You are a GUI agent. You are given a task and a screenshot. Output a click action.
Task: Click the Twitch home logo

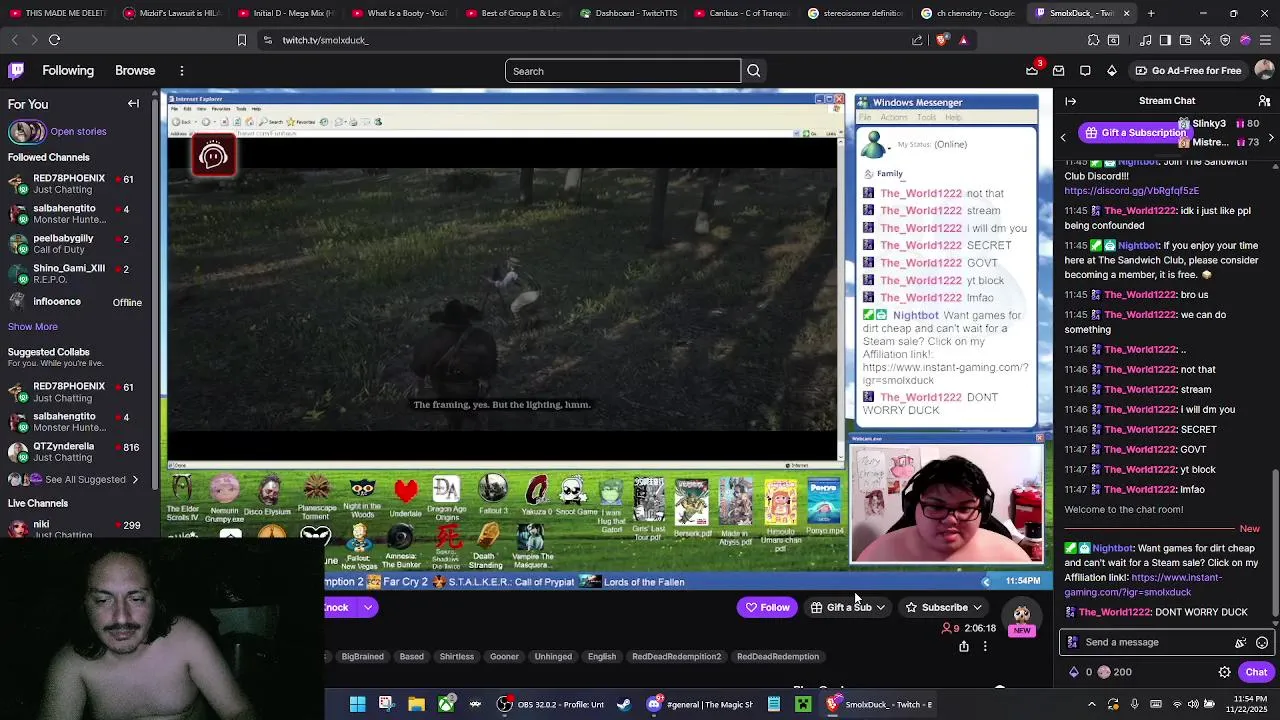16,71
